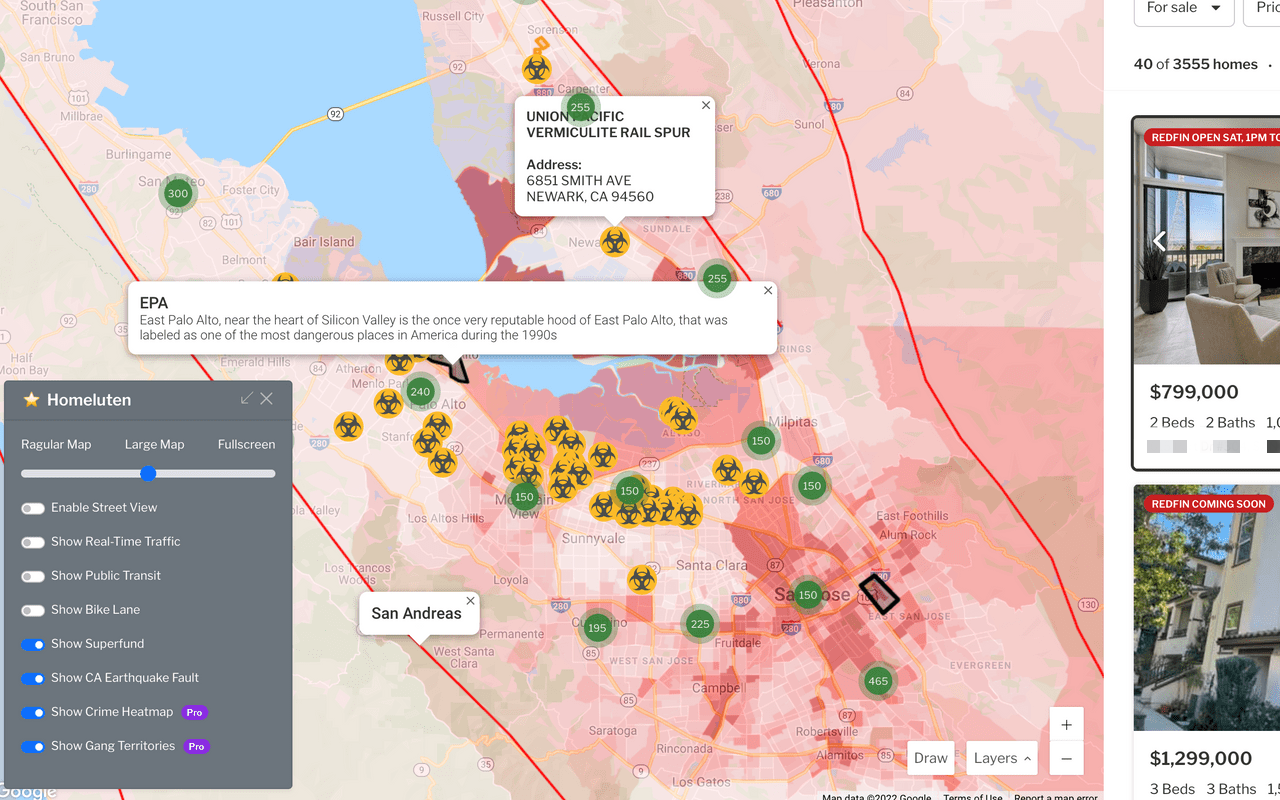Click the map size slider handle
Screen dimensions: 1280x800
point(148,473)
